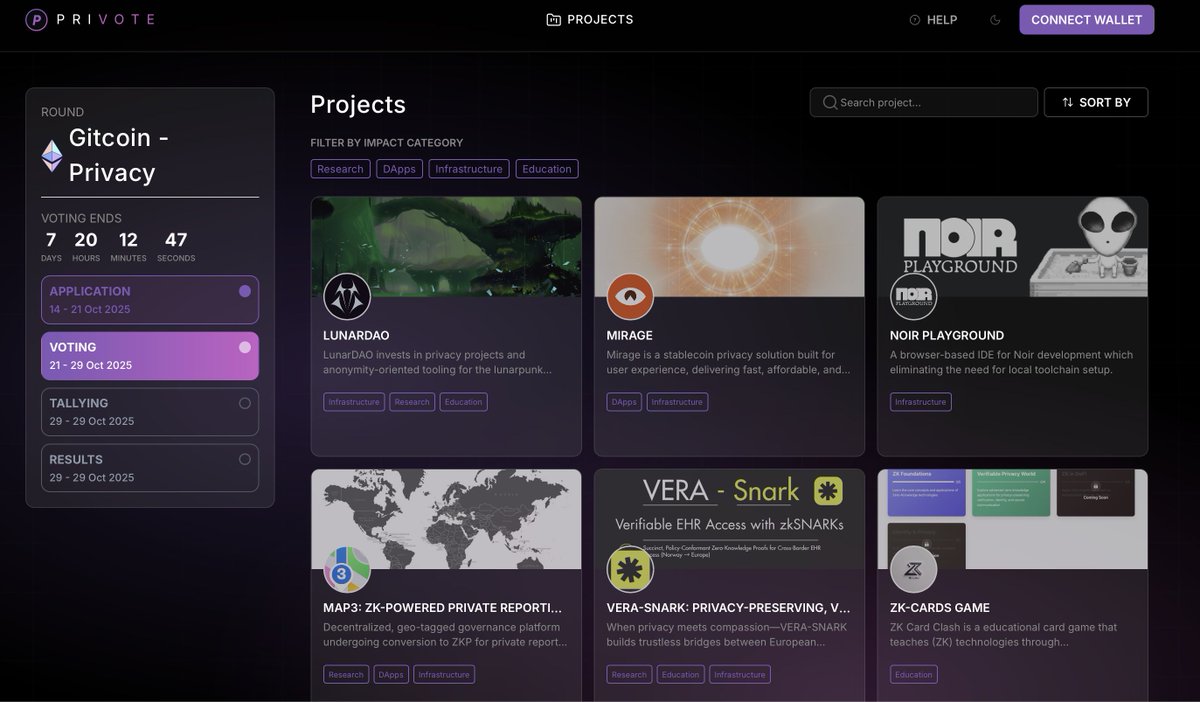Click Research tag on VERA-Snark card

(629, 675)
